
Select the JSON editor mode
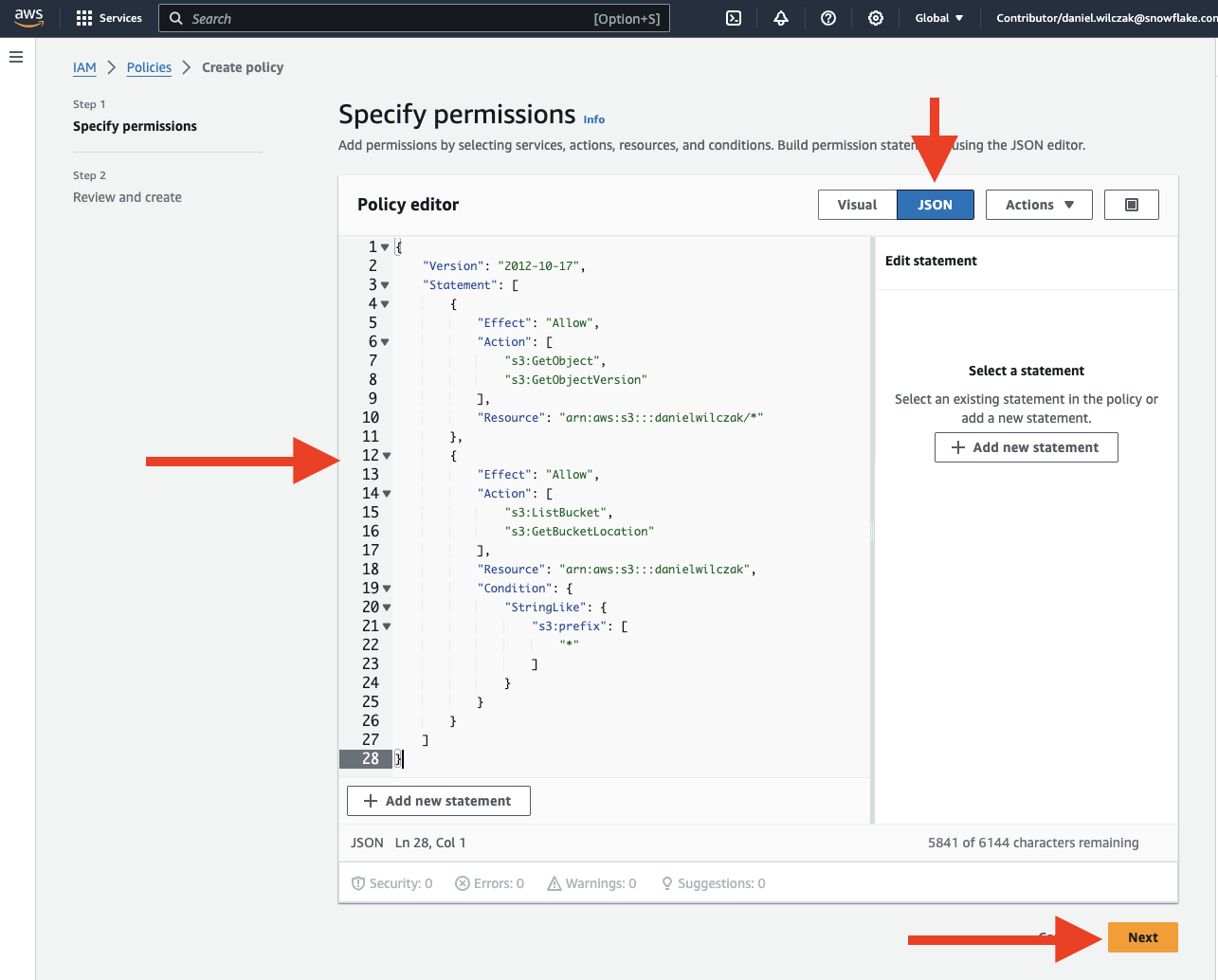(935, 205)
